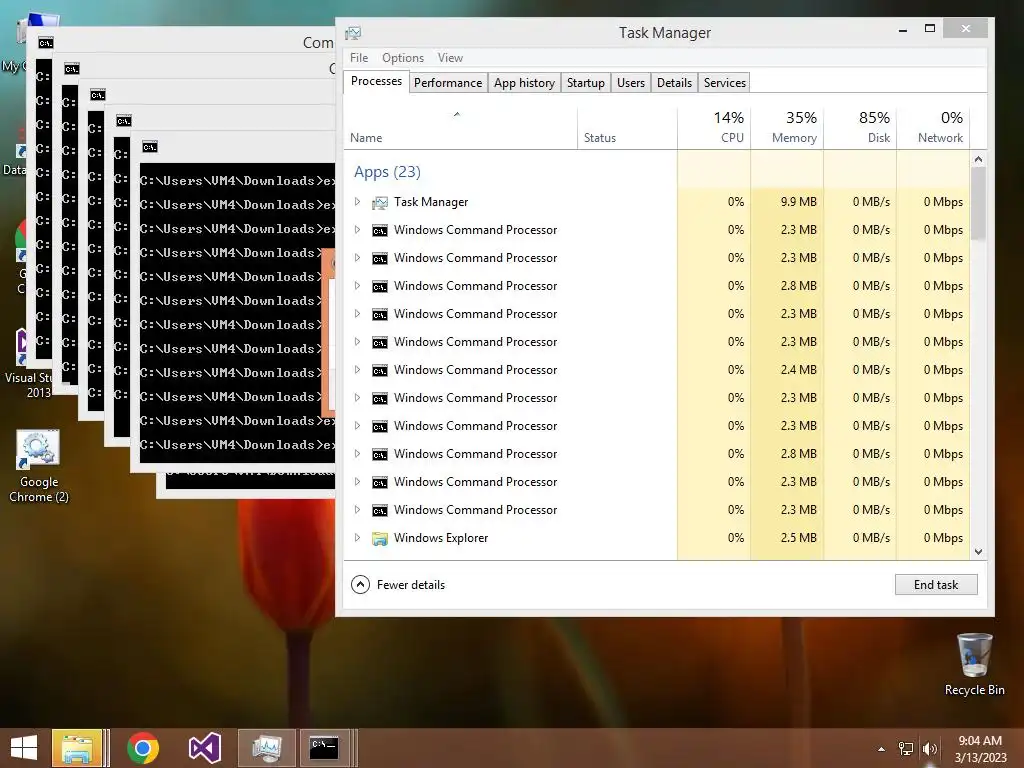Sort processes by 14% CPU column
The height and width of the screenshot is (768, 1024).
tap(714, 128)
